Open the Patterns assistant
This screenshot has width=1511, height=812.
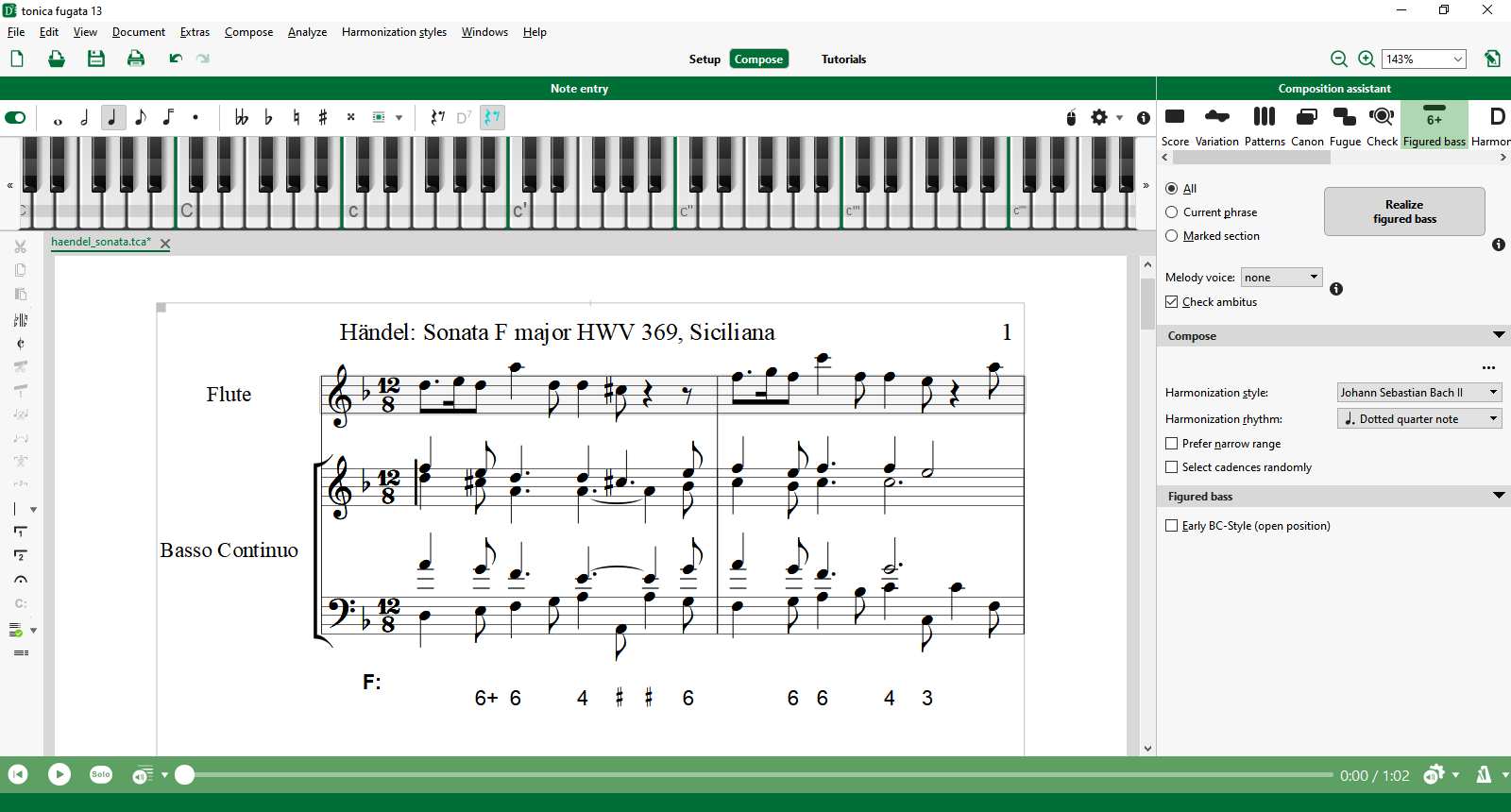(1265, 126)
